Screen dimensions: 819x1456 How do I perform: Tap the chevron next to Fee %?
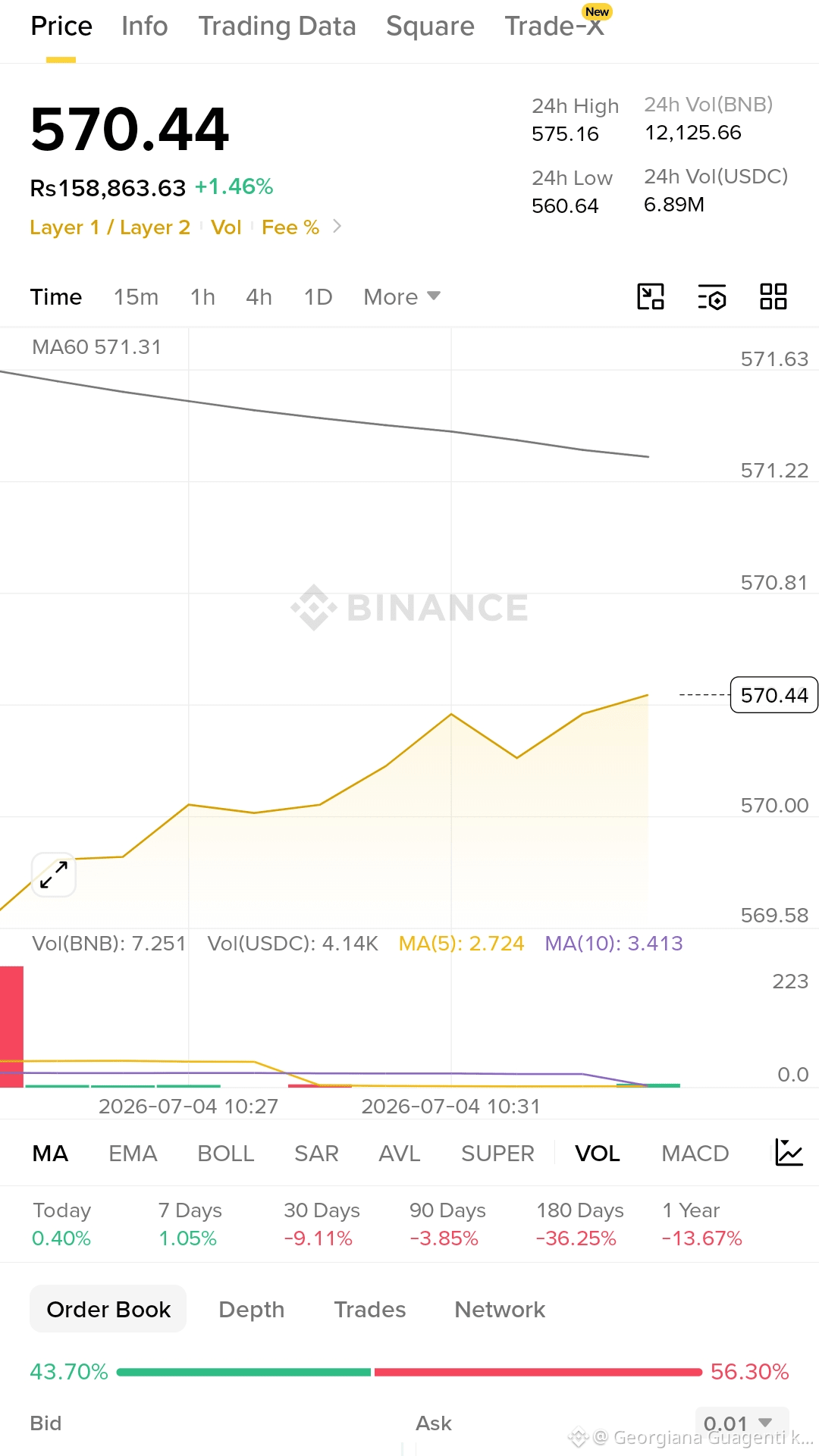pos(337,227)
